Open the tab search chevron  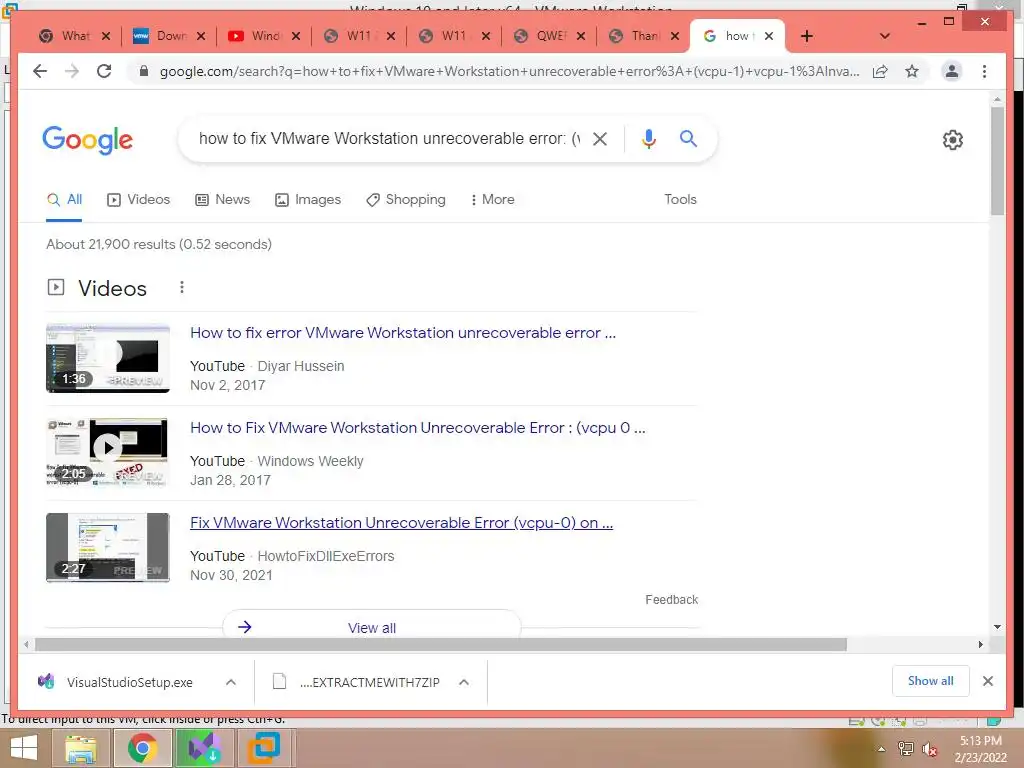click(x=885, y=36)
